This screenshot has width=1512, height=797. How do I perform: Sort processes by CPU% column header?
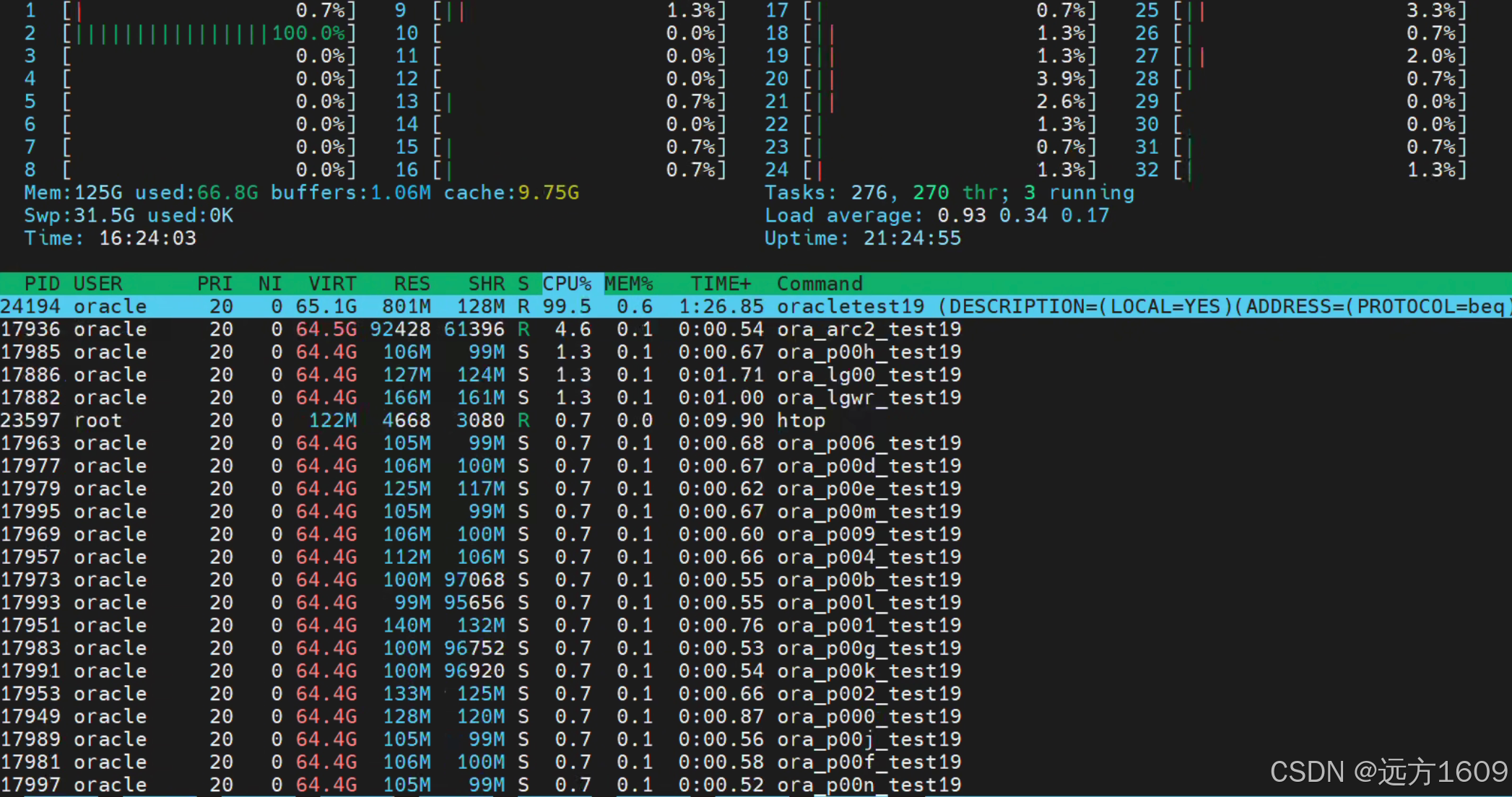point(567,284)
